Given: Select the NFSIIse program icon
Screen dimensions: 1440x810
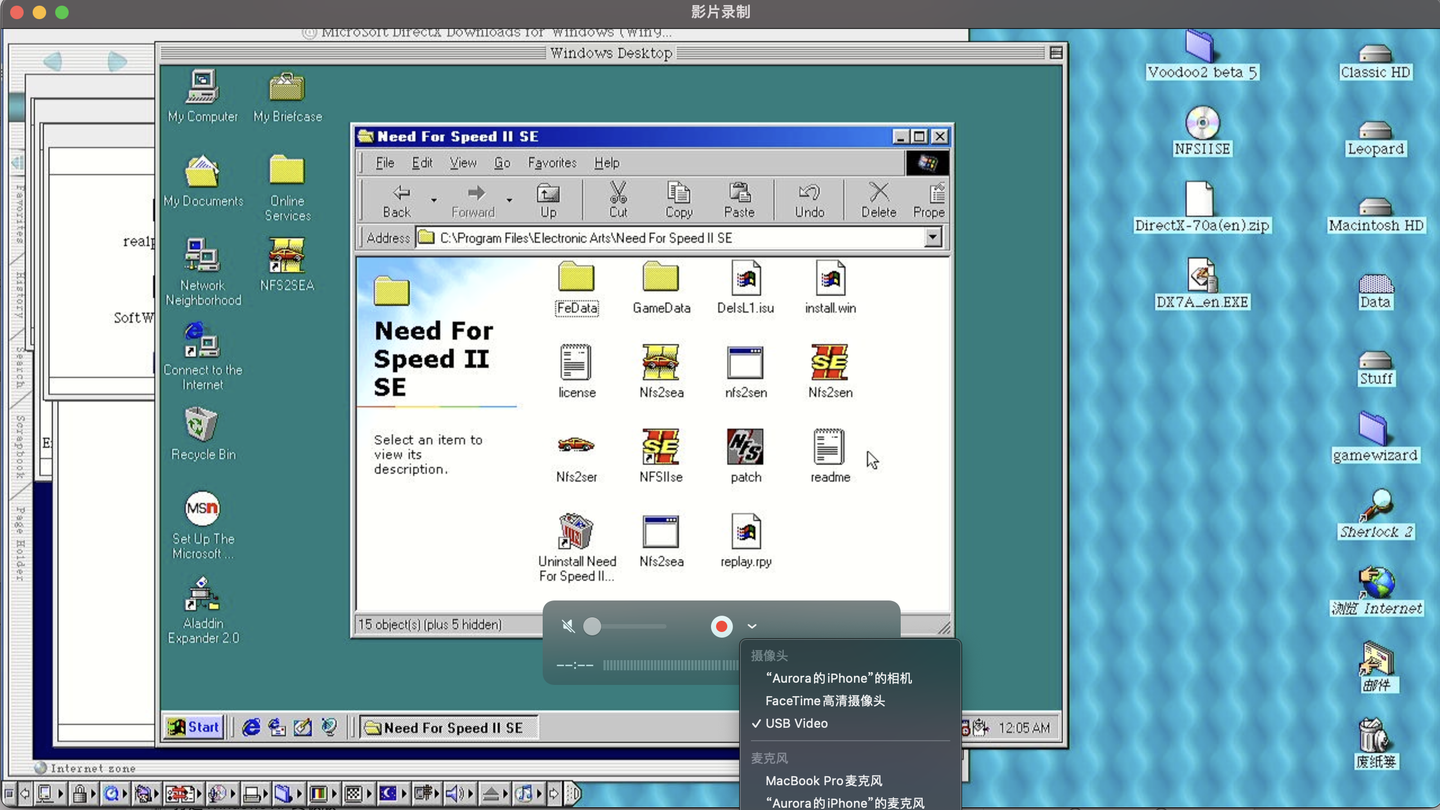Looking at the screenshot, I should point(661,456).
